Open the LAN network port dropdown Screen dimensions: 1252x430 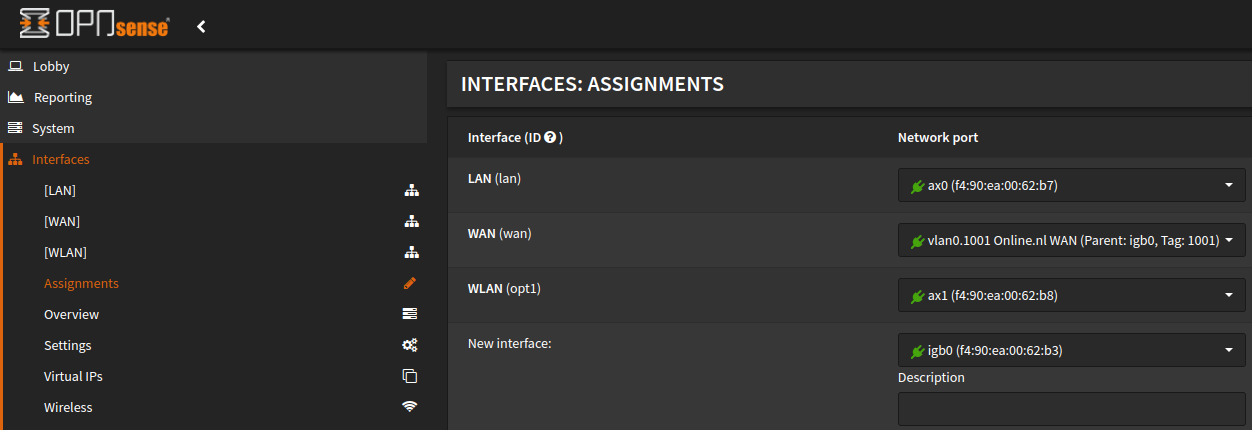(x=1072, y=185)
